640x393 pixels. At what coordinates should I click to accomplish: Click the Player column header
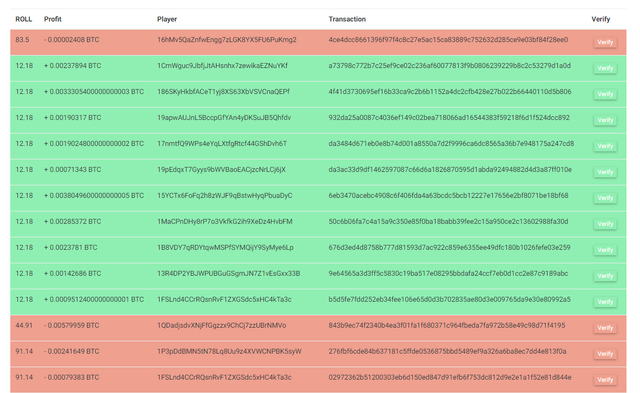point(167,19)
